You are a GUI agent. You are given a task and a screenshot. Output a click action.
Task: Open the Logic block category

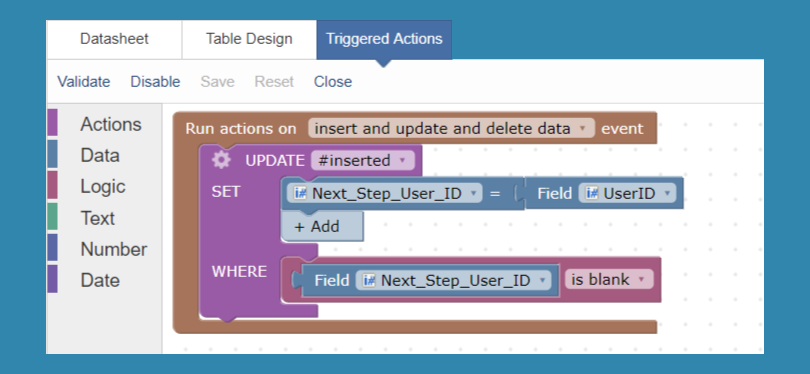[103, 186]
